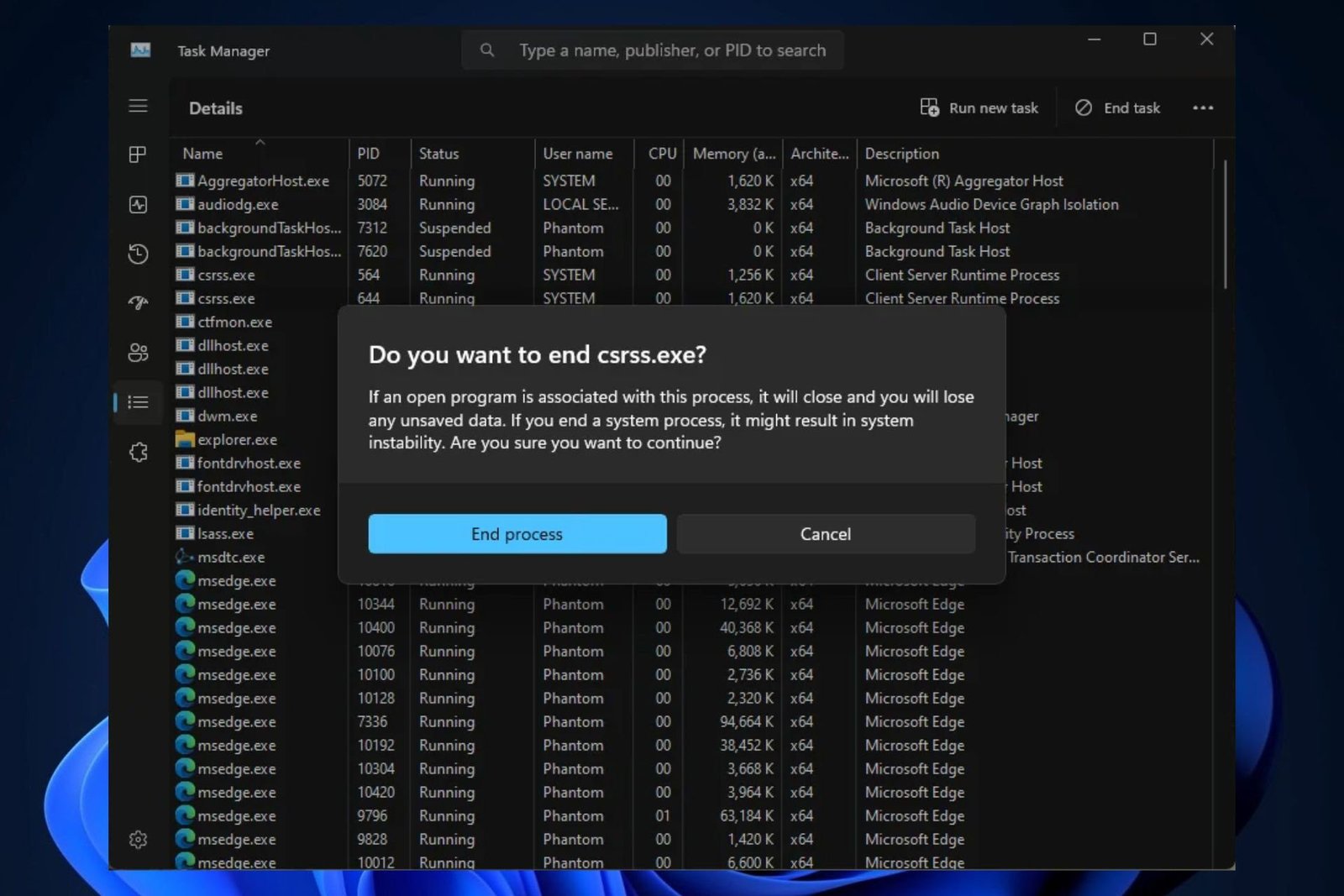This screenshot has height=896, width=1344.
Task: Click the 94,664 K memory value
Action: click(x=747, y=721)
